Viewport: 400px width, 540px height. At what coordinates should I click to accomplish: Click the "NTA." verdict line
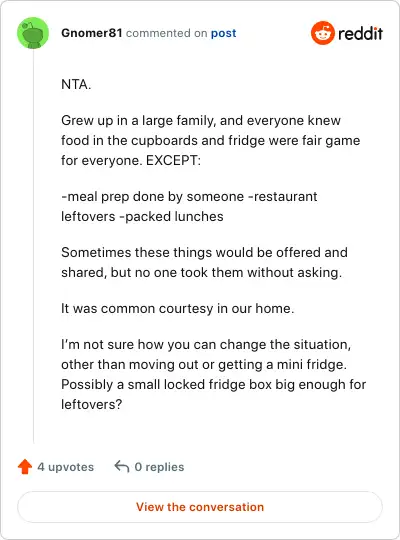pyautogui.click(x=76, y=84)
